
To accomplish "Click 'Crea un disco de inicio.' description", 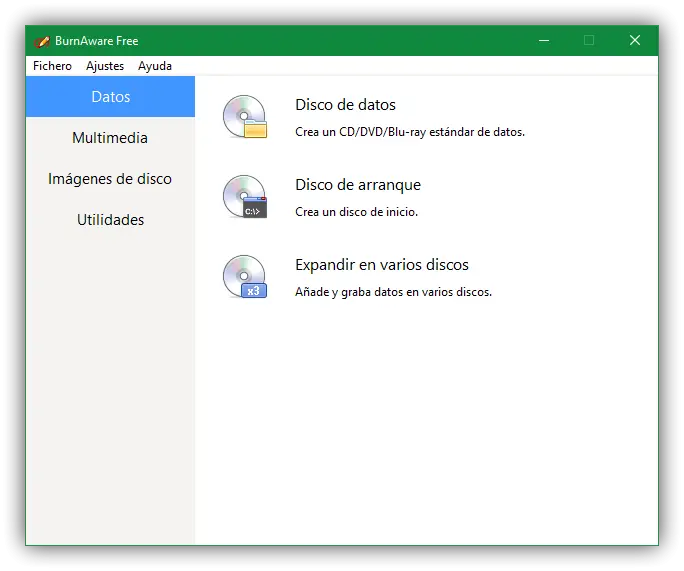I will [x=357, y=212].
